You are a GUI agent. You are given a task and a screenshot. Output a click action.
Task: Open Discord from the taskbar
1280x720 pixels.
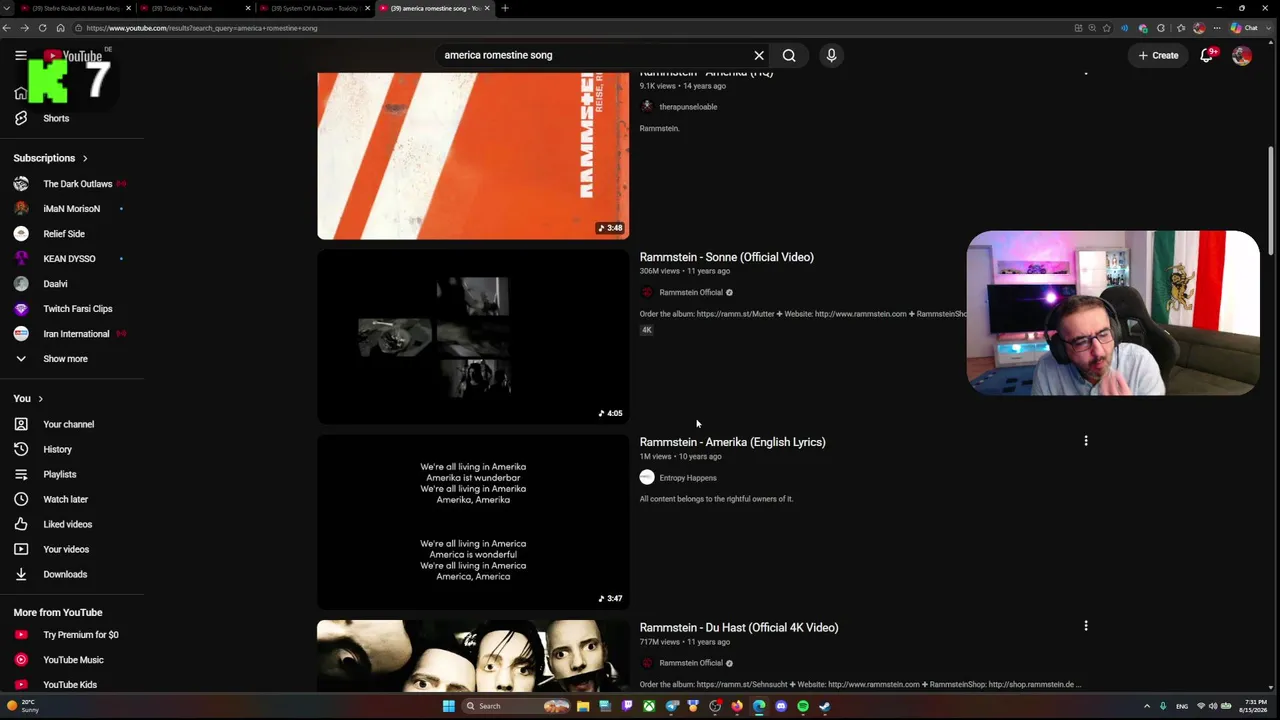coord(781,706)
